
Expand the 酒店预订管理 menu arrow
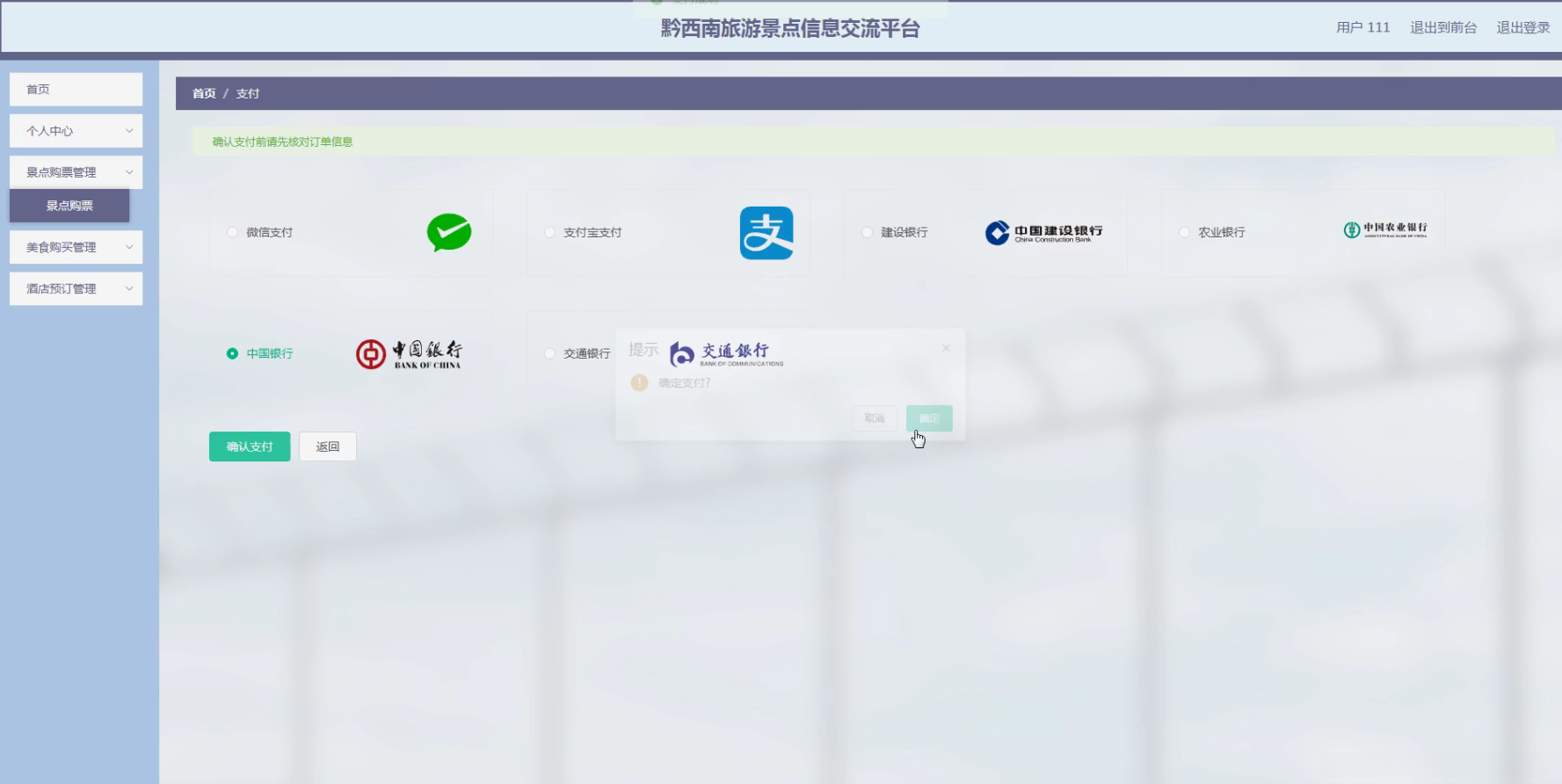[129, 288]
